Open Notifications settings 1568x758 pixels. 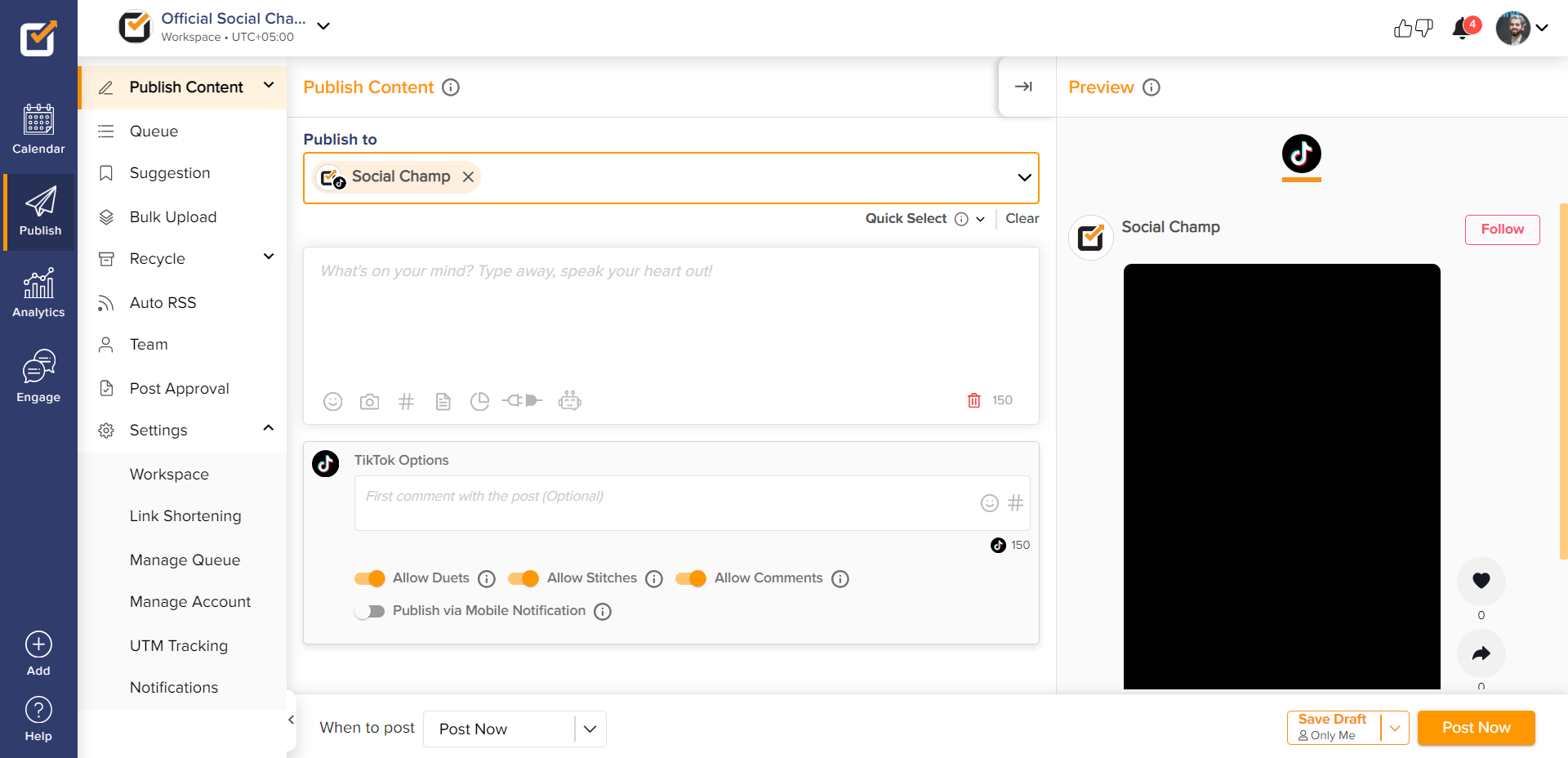click(x=174, y=688)
